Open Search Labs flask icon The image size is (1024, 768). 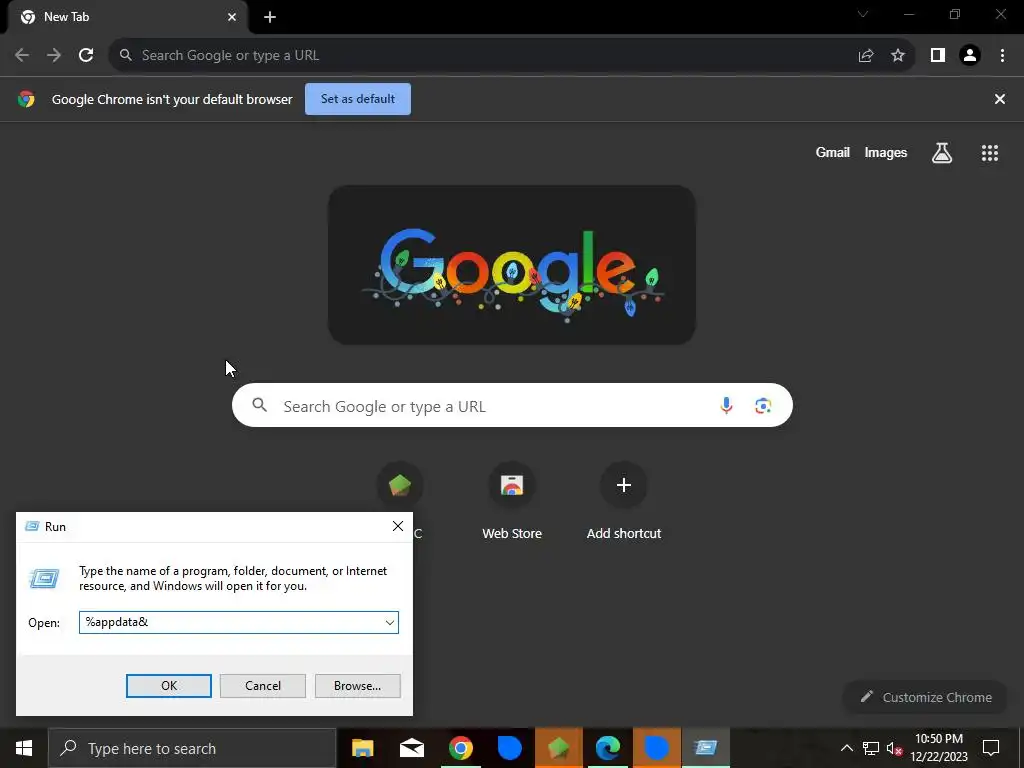[942, 153]
